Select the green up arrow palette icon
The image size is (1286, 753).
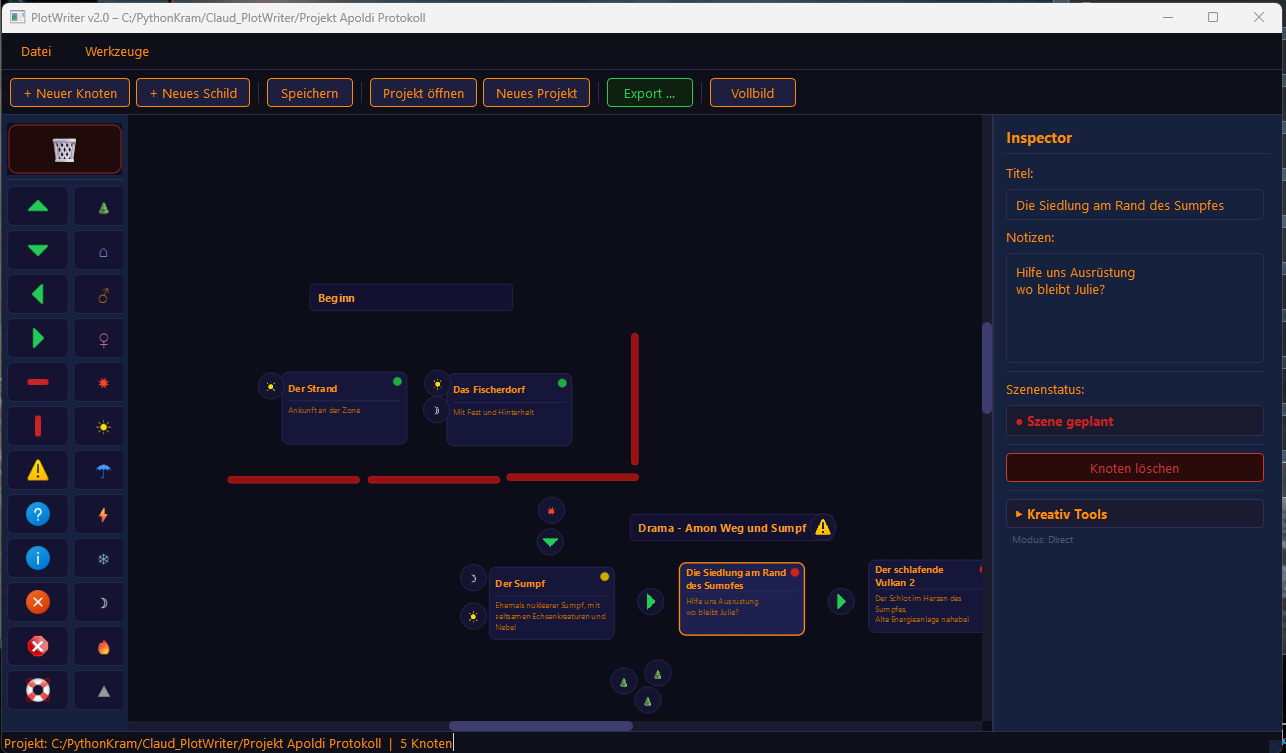coord(38,206)
